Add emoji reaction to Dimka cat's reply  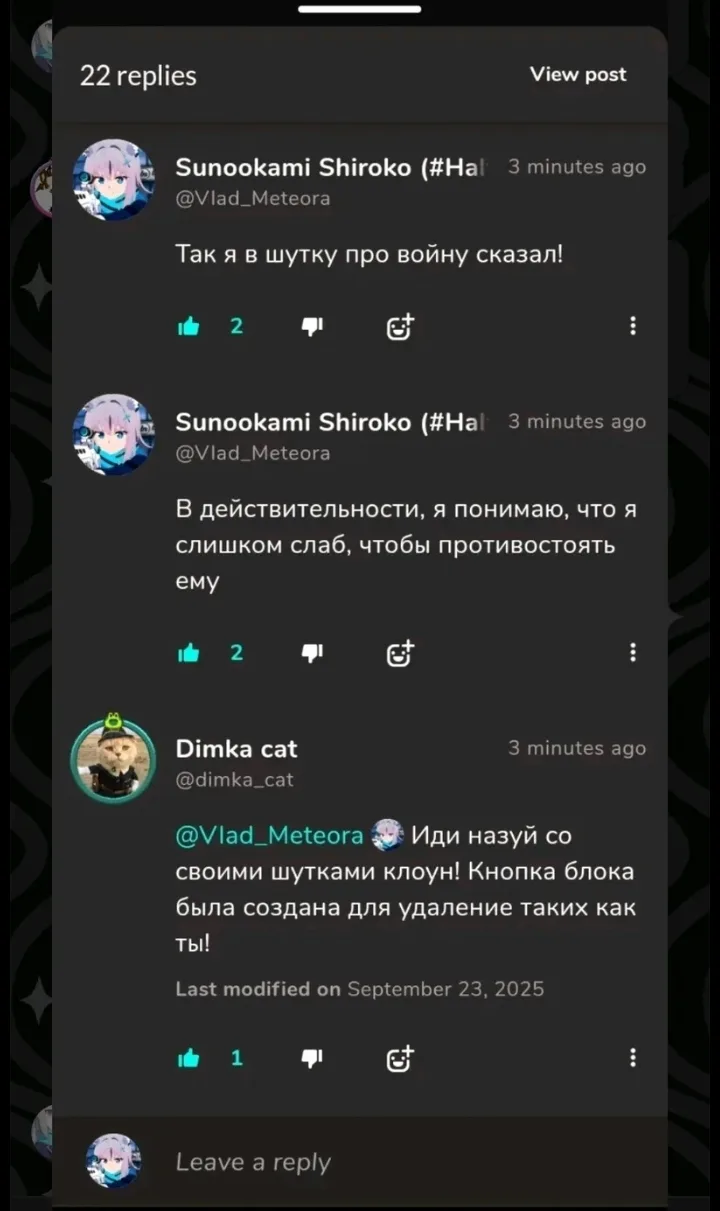pos(400,1058)
